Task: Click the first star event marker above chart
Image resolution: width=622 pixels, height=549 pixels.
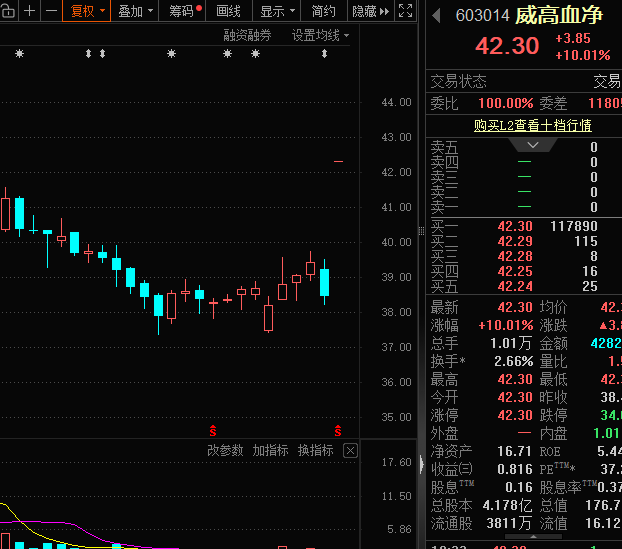Action: click(19, 54)
